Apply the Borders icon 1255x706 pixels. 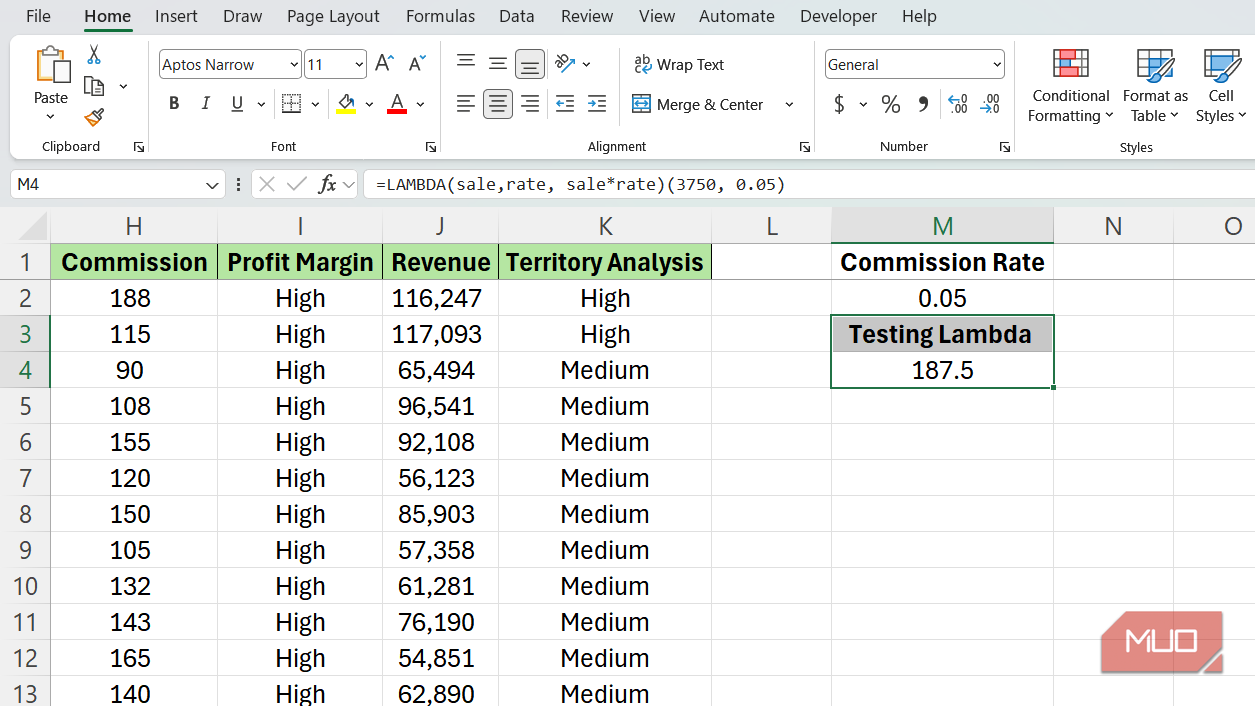pyautogui.click(x=291, y=104)
